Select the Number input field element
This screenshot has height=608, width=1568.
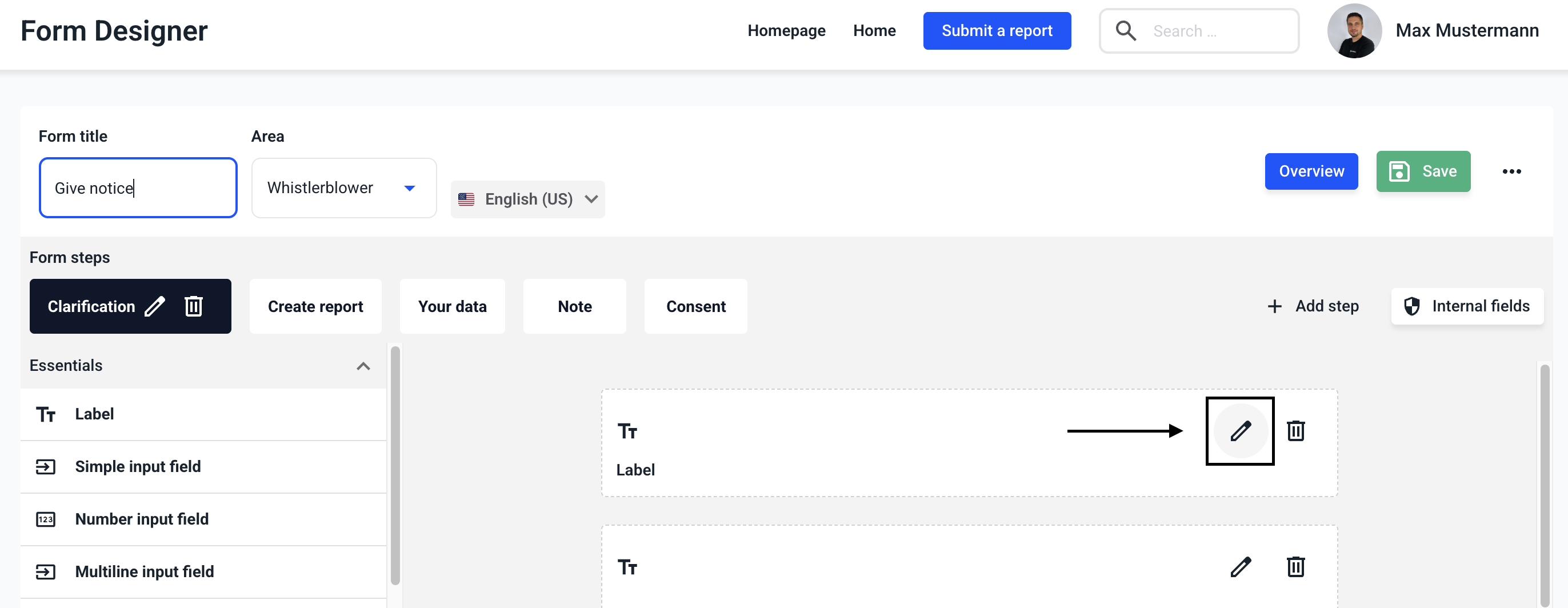click(x=141, y=519)
